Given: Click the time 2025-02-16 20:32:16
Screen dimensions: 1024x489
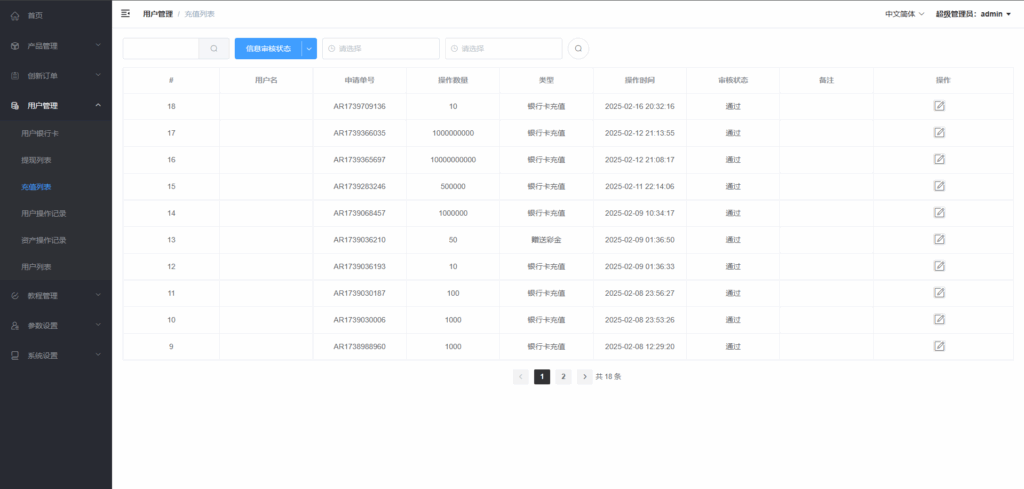Looking at the screenshot, I should pyautogui.click(x=639, y=106).
